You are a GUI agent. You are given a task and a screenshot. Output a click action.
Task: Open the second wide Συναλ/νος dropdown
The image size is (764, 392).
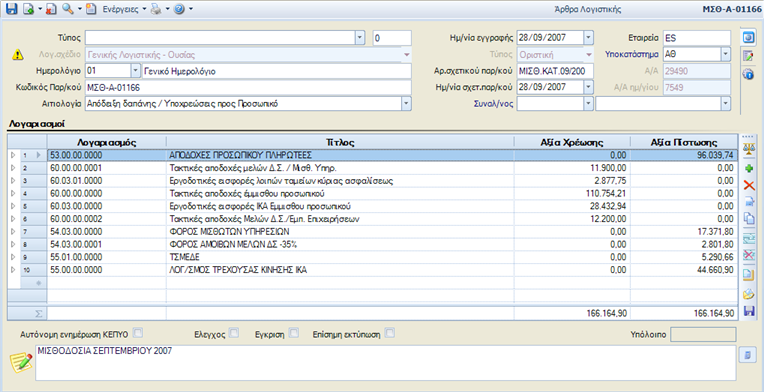click(x=726, y=103)
